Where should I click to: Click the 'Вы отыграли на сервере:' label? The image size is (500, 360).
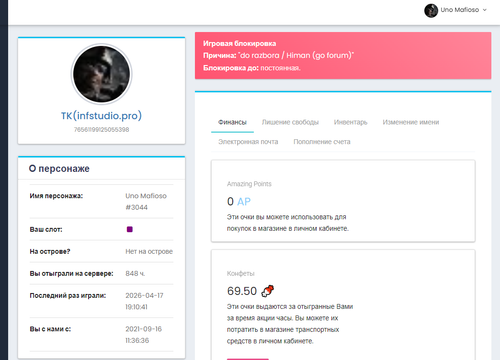[x=71, y=273]
